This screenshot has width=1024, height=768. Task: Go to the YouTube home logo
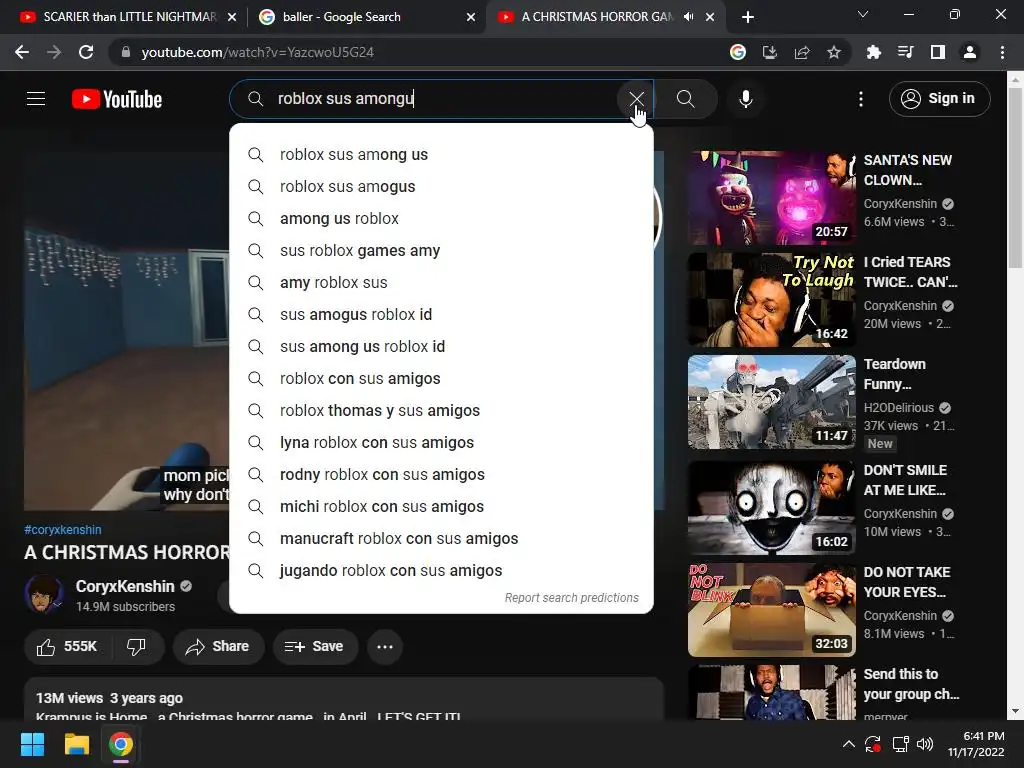tap(117, 99)
